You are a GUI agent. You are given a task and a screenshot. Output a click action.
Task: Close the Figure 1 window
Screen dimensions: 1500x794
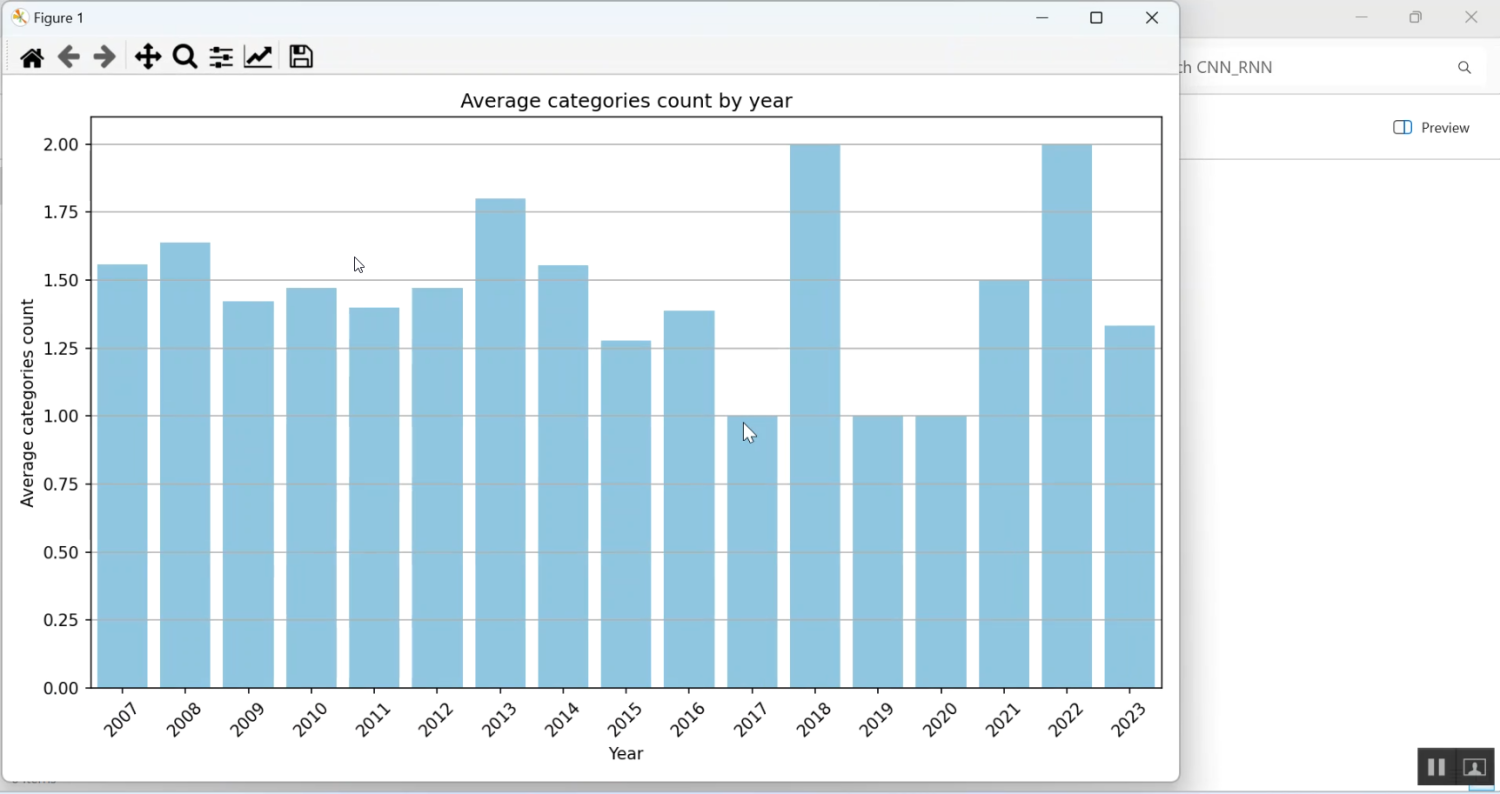pyautogui.click(x=1152, y=18)
